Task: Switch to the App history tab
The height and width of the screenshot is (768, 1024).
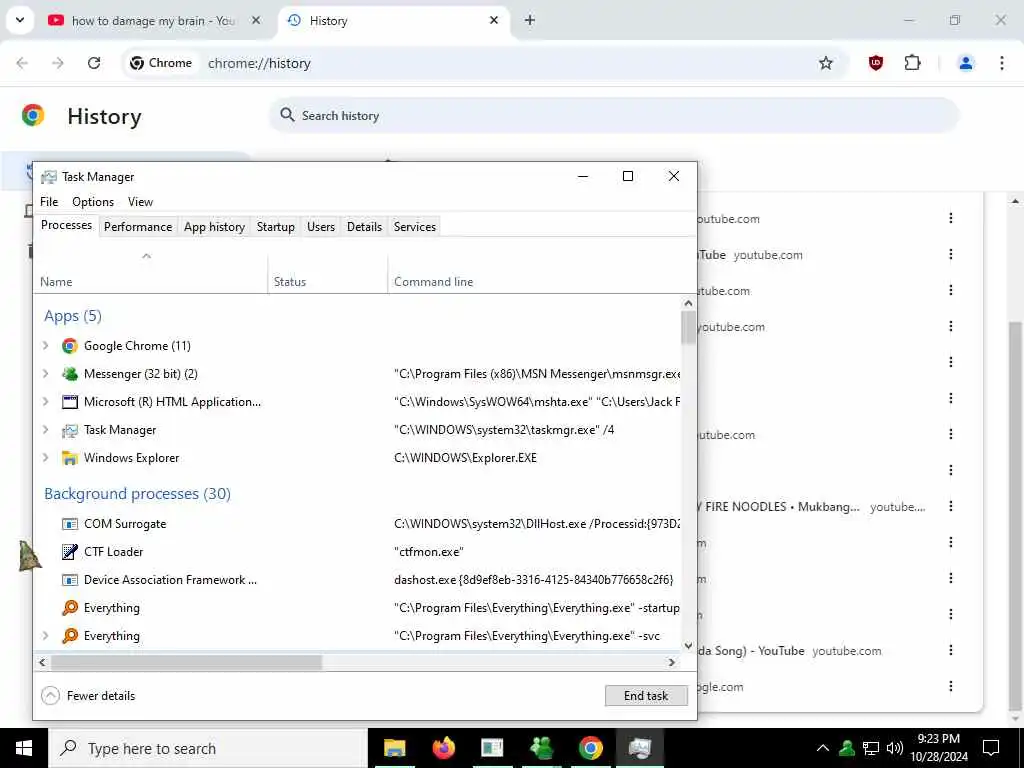Action: coord(214,227)
